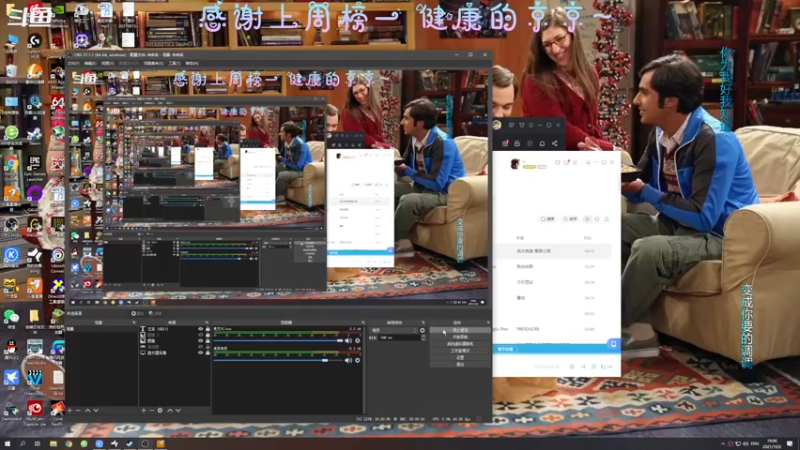Click the 开始录制 start recording button
The width and height of the screenshot is (800, 450).
pyautogui.click(x=460, y=337)
